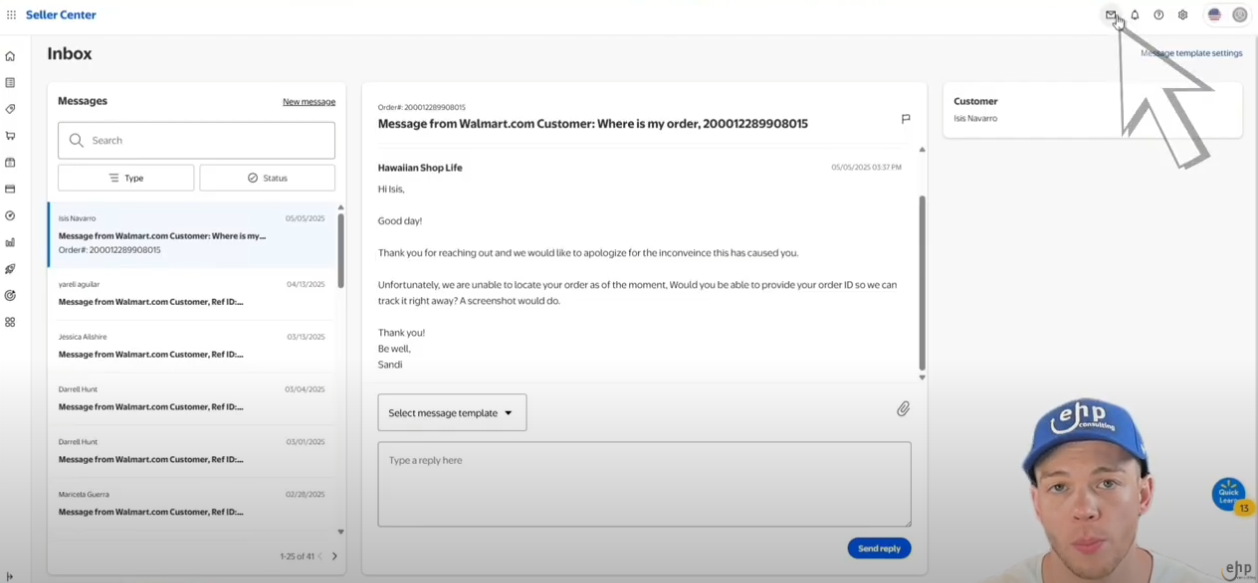The height and width of the screenshot is (583, 1258).
Task: Open the Select message template dropdown
Action: (451, 412)
